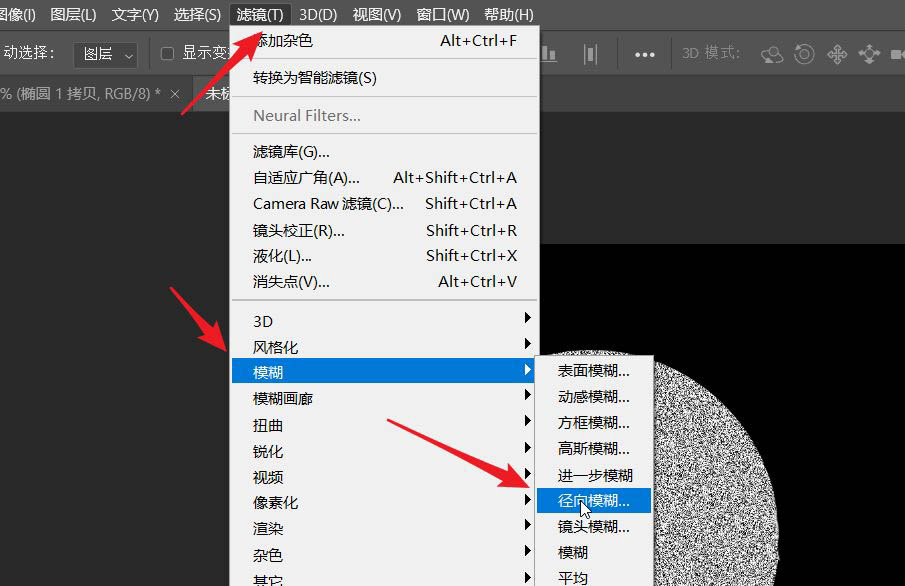Close the 椭圆 1 拷贝 document tab
Viewport: 905px width, 586px height.
[175, 94]
